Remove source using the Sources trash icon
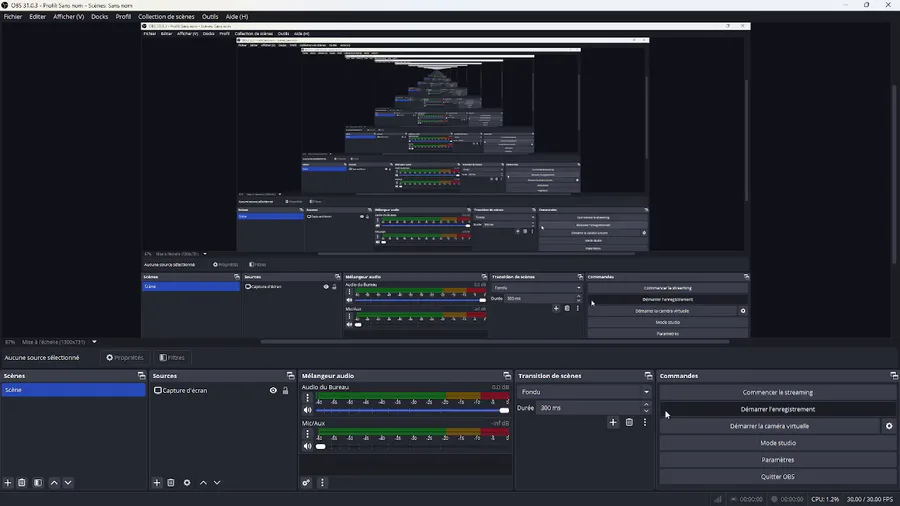Image resolution: width=900 pixels, height=506 pixels. click(x=170, y=482)
